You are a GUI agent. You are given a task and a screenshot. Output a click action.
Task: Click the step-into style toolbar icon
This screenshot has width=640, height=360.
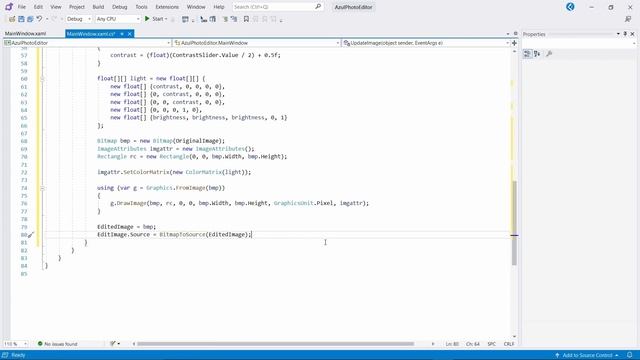204,19
